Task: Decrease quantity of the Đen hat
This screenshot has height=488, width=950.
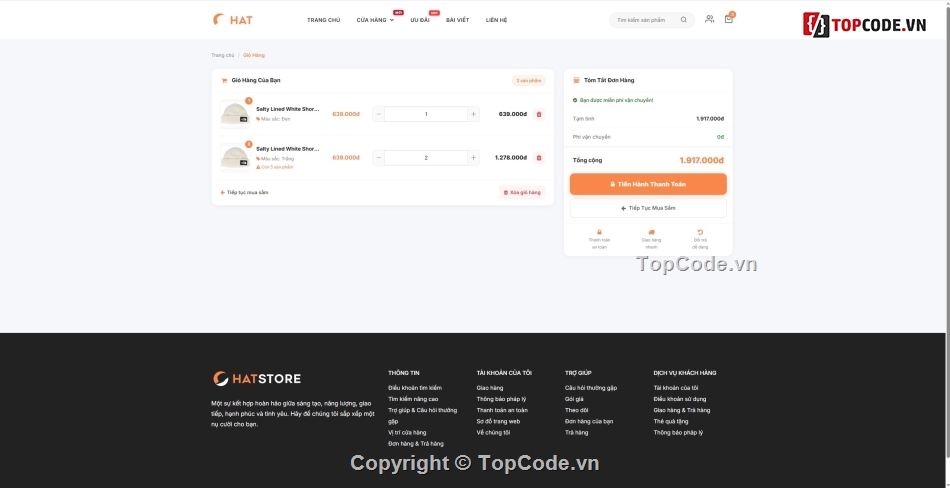Action: tap(379, 114)
